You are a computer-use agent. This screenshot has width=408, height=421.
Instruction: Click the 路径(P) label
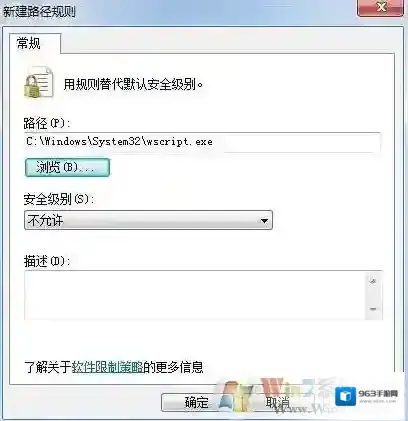click(x=47, y=124)
